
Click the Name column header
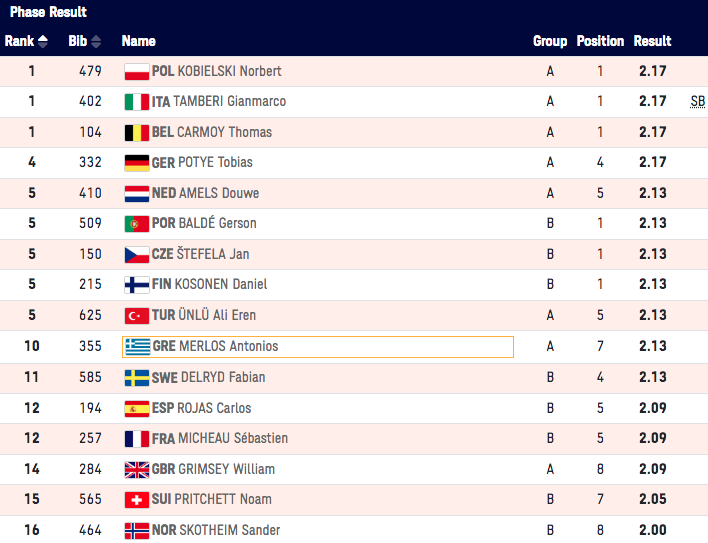[138, 41]
